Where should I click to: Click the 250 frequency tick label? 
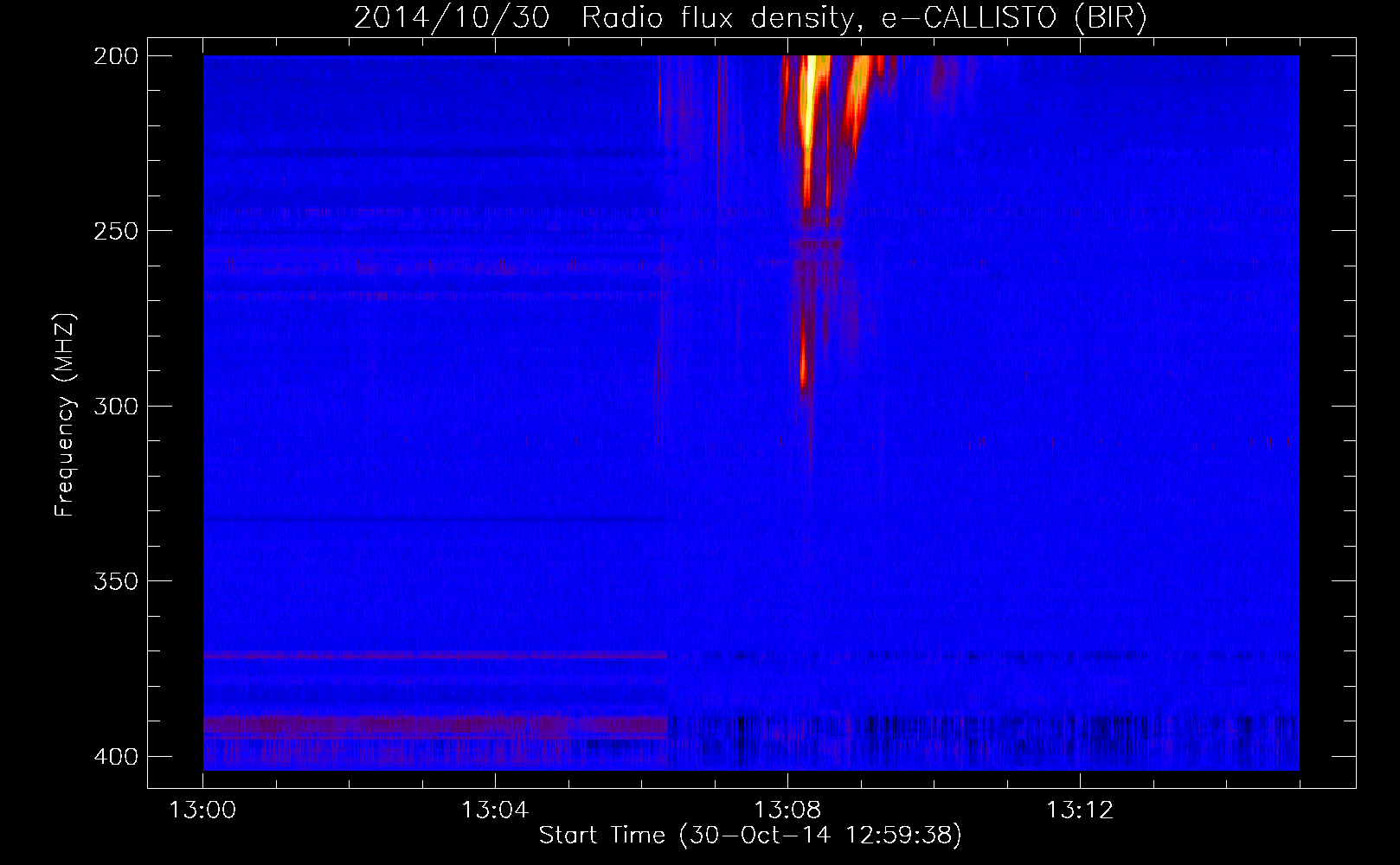[116, 231]
